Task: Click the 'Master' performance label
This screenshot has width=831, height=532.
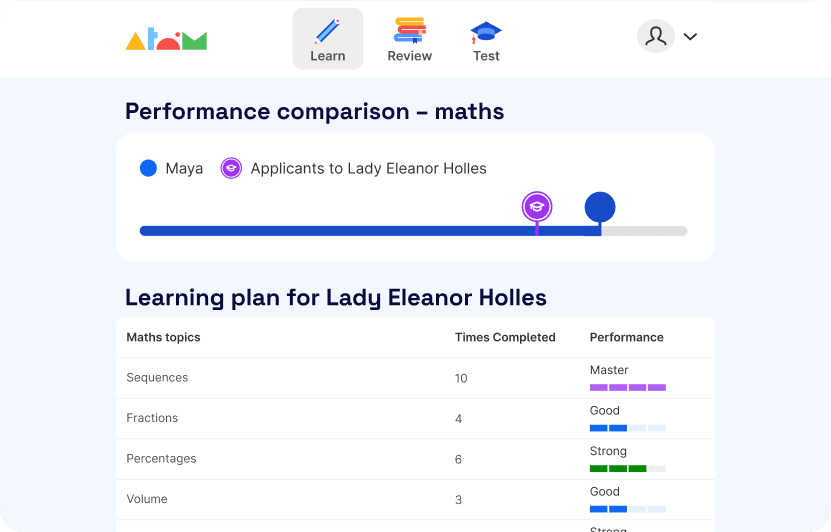Action: tap(609, 370)
